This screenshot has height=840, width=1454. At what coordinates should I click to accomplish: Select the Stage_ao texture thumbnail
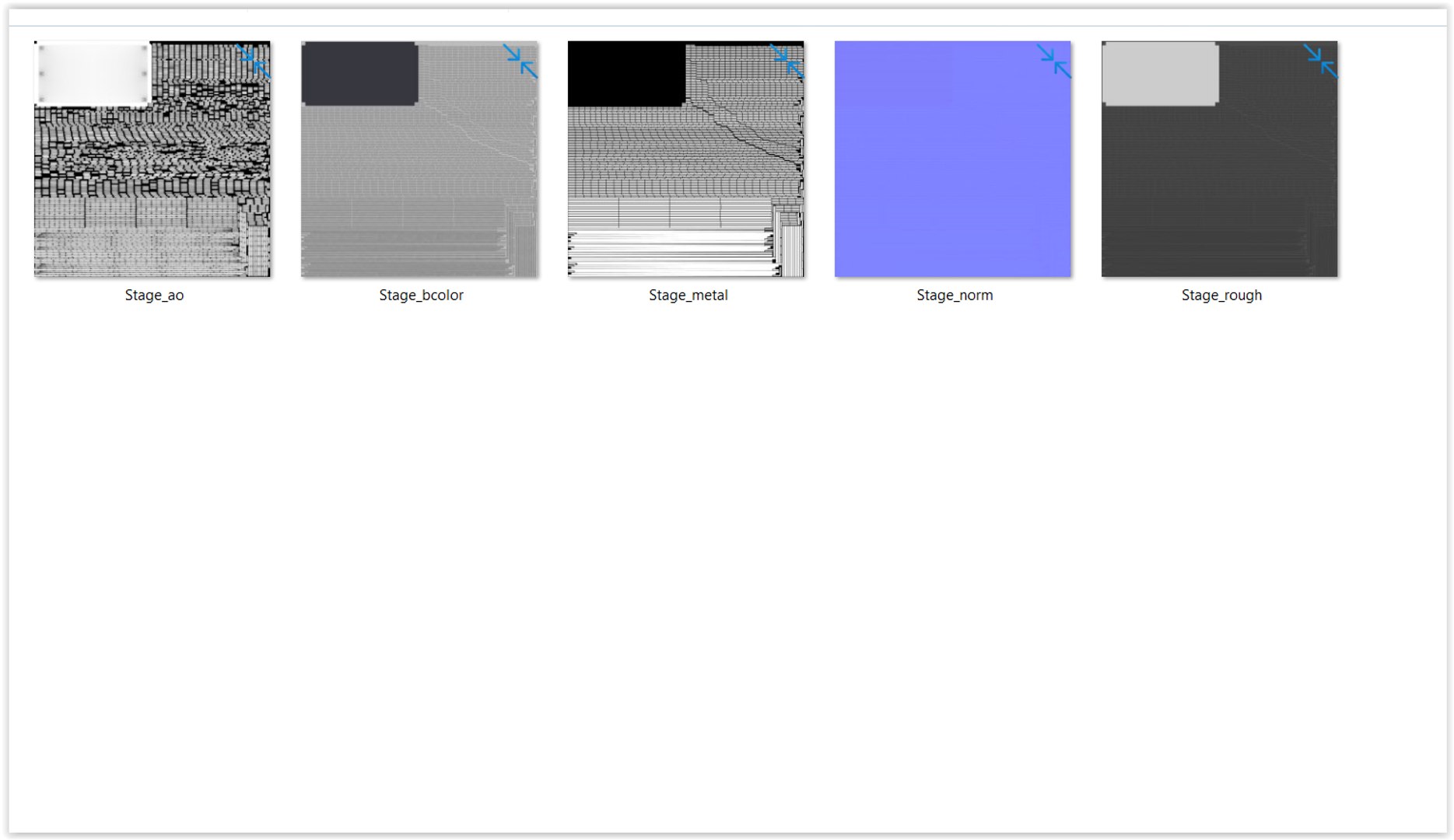(152, 159)
